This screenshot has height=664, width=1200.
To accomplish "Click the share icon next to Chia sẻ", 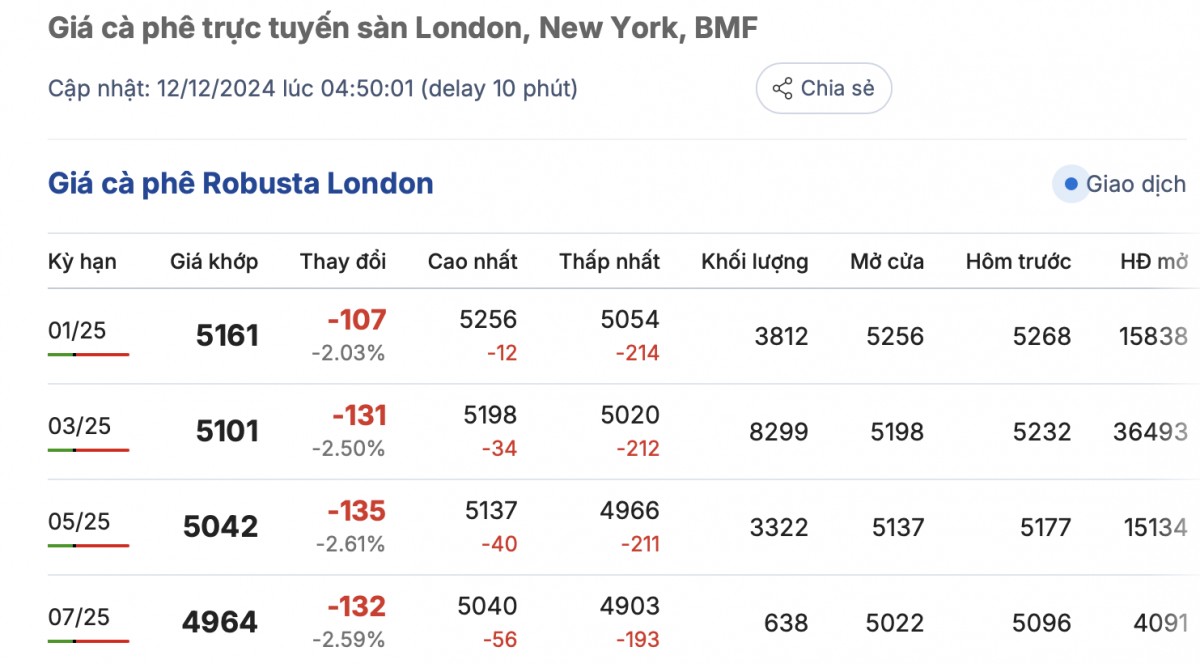I will tap(782, 88).
